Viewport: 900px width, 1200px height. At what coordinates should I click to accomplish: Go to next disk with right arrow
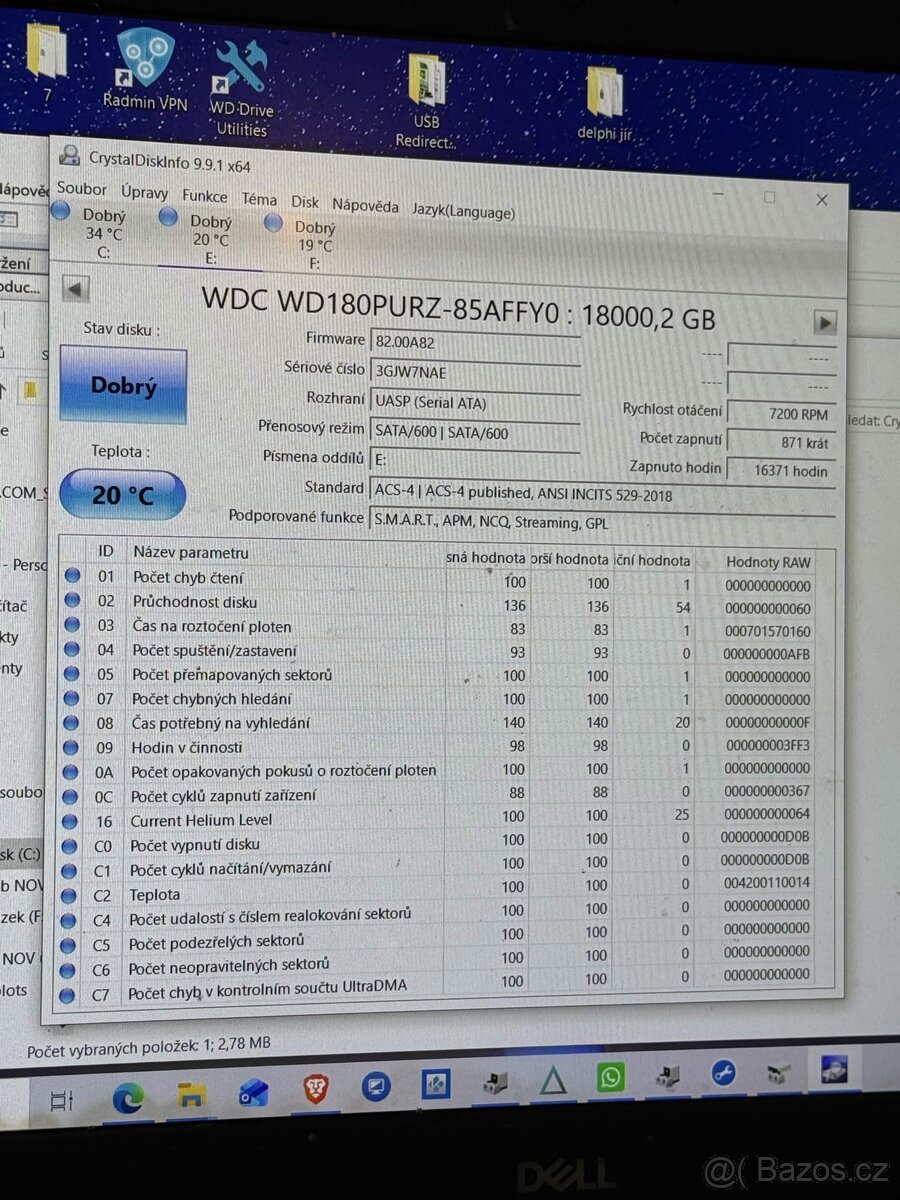[x=825, y=323]
